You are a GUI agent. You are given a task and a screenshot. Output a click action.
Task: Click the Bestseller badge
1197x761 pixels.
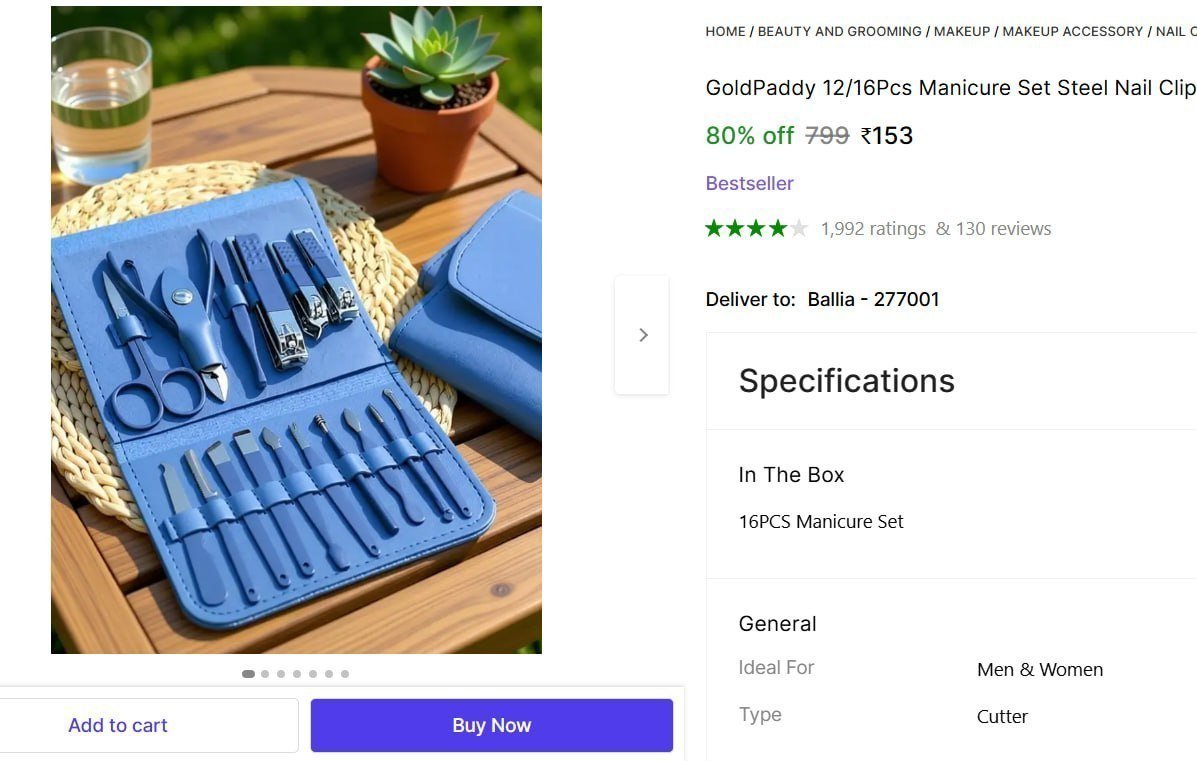click(x=749, y=183)
